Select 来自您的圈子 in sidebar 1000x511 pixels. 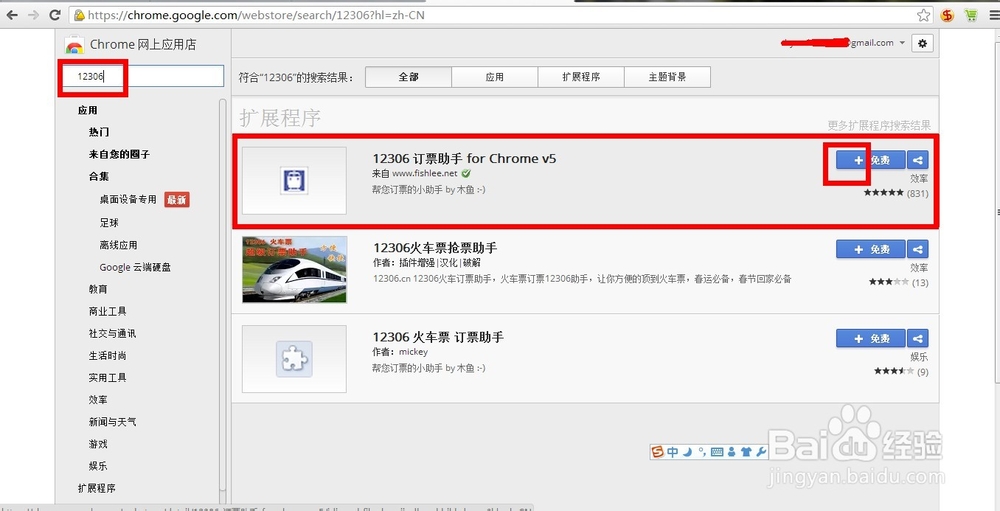tap(119, 154)
